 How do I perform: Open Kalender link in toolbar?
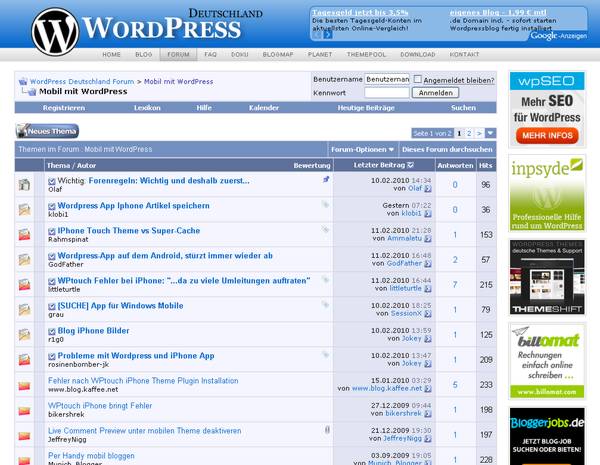tap(264, 108)
